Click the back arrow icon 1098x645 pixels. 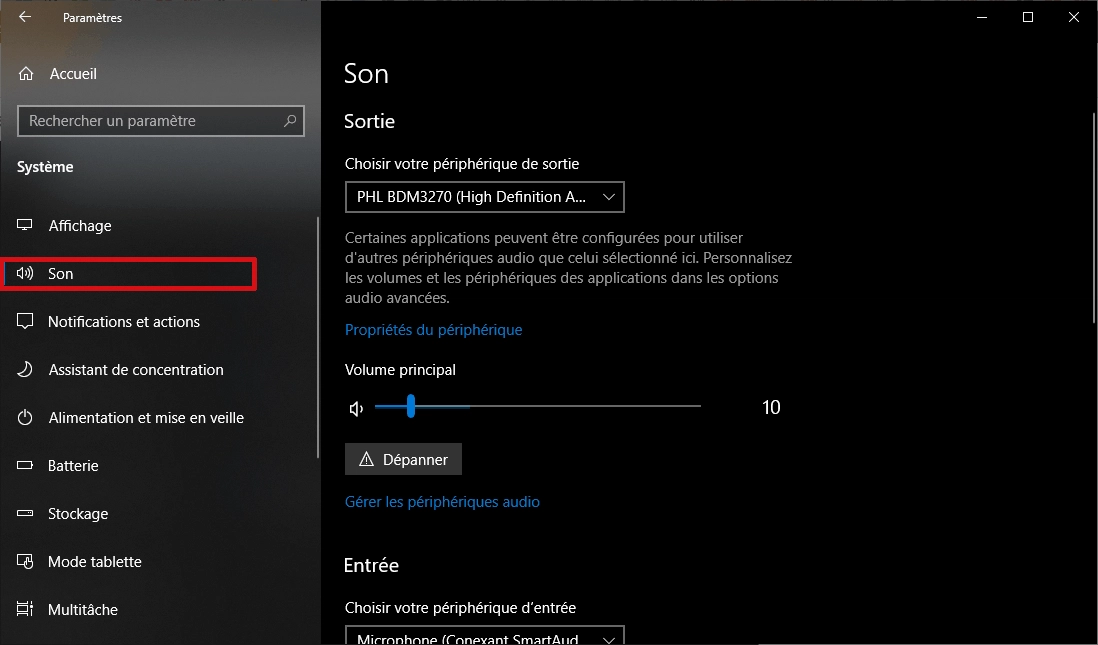25,17
